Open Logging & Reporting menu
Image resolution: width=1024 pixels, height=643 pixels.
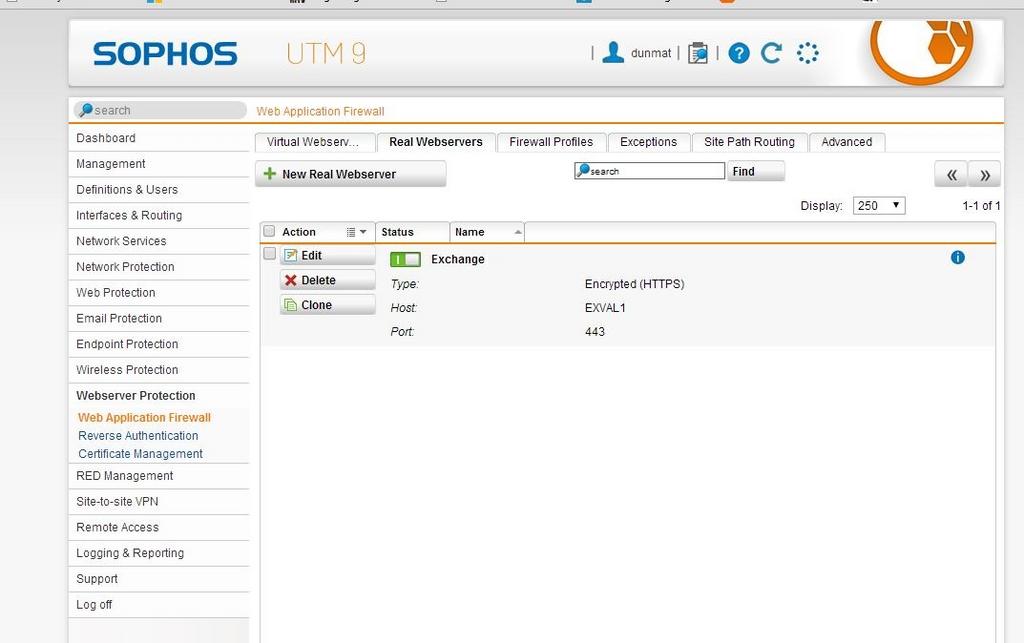(159, 554)
